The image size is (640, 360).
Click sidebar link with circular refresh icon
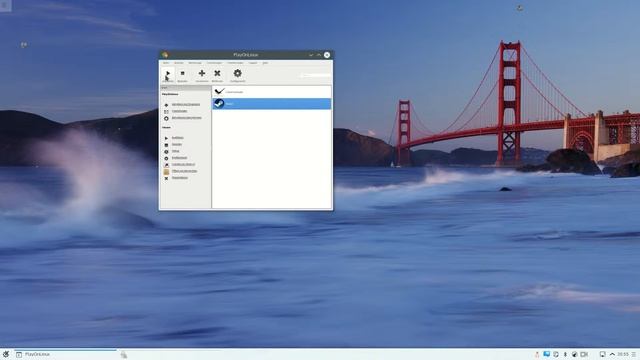(x=187, y=118)
